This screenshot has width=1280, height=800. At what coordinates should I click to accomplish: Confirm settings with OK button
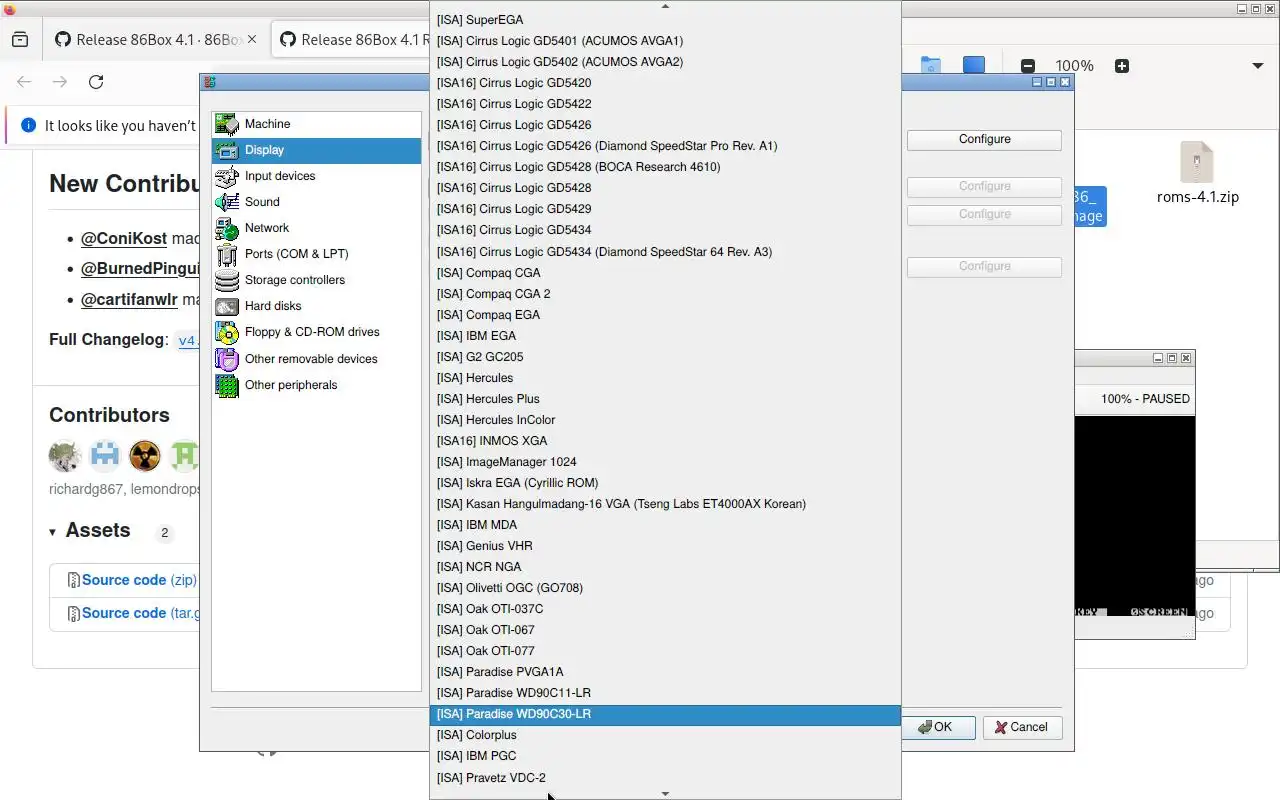(938, 728)
